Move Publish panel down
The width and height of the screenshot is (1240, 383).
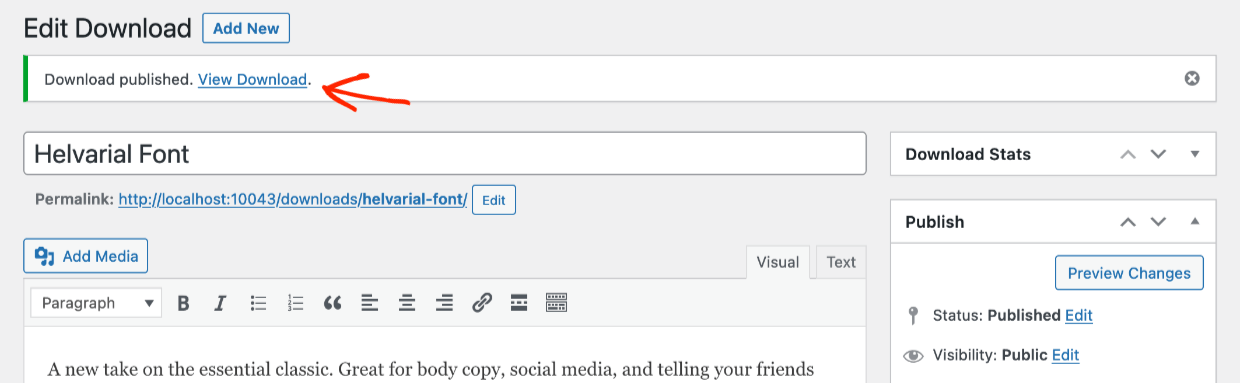point(1158,222)
